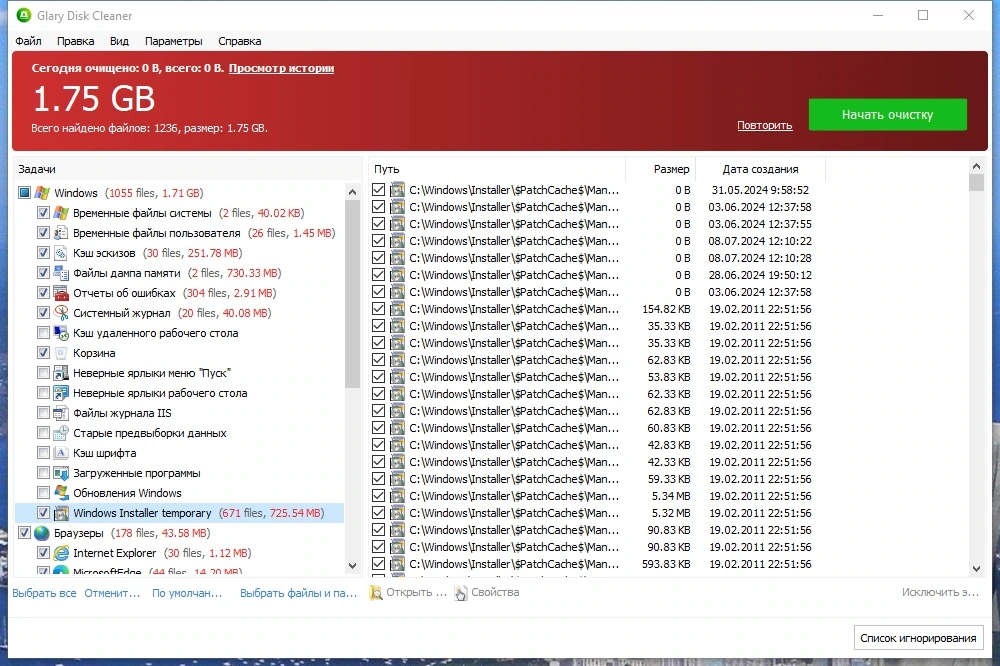
Task: Select the Windows Installer temporary row
Action: [x=180, y=513]
